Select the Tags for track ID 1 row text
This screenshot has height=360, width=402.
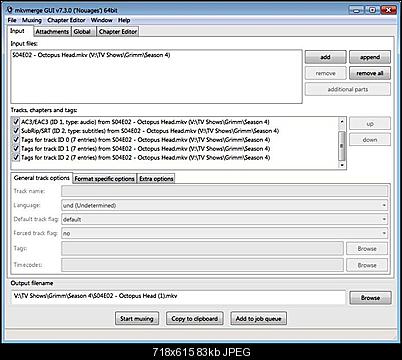[146, 149]
